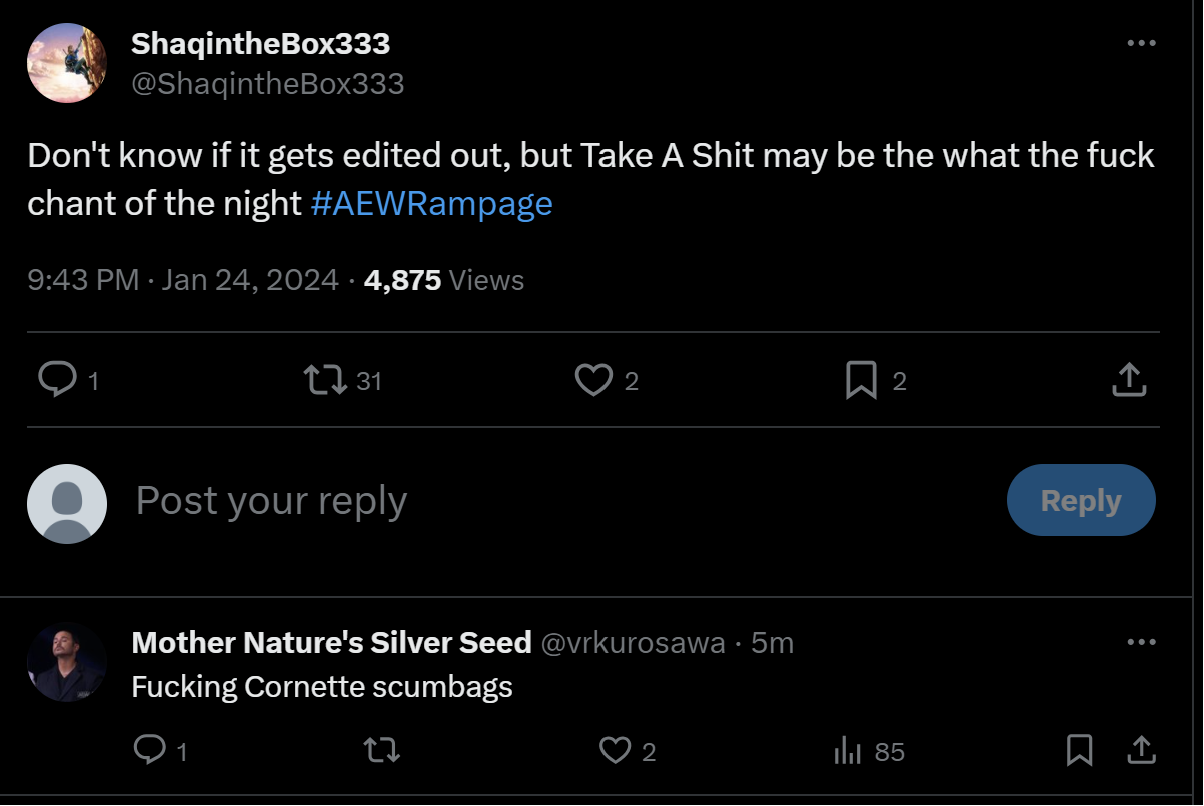Open more options on vrkurosawa's reply
The height and width of the screenshot is (806, 1204).
1141,642
